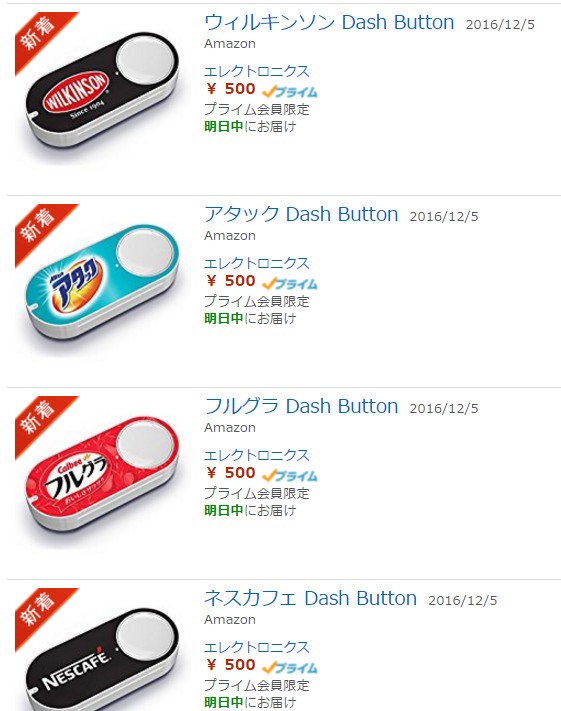This screenshot has width=561, height=711.
Task: Select エレクトロニクス category under ネスカフェ
Action: click(257, 647)
